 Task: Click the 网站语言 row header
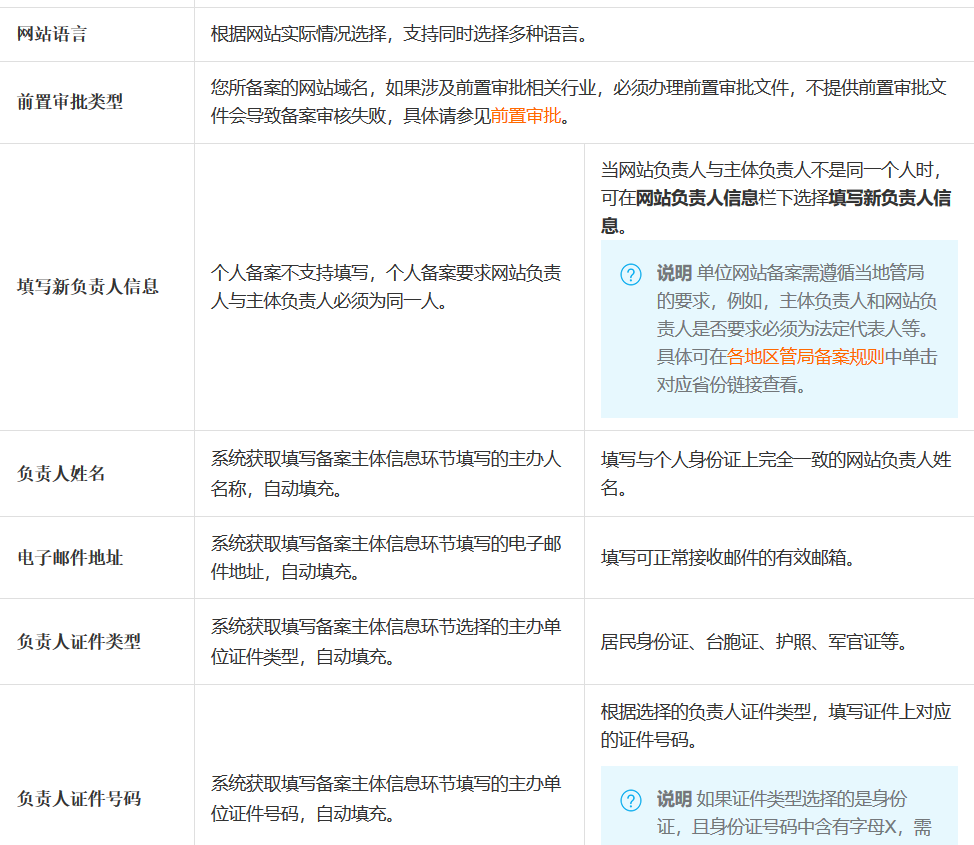(52, 34)
